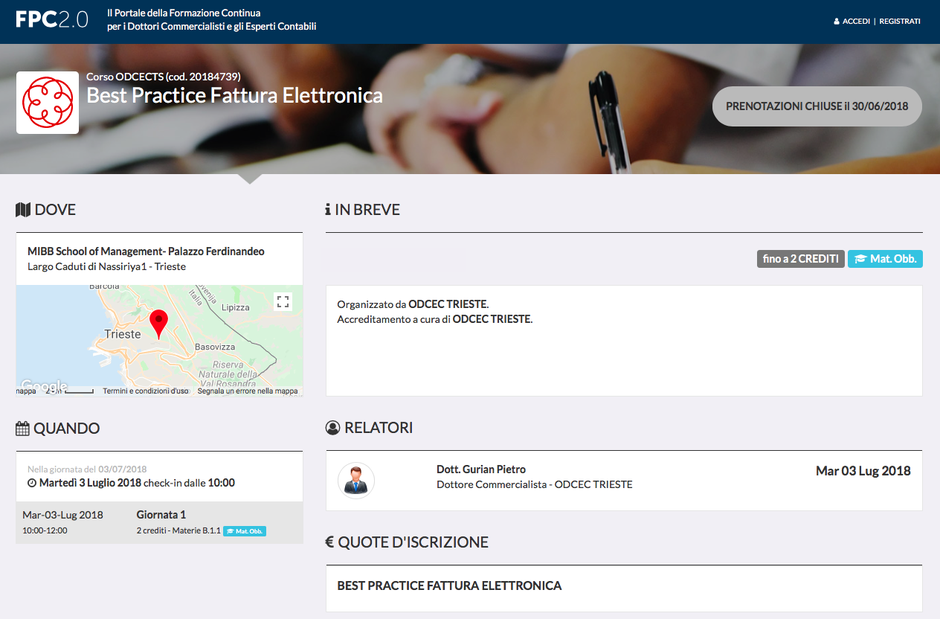Click the address Largo Caduti di Nassiriya1 - Trieste

click(107, 267)
